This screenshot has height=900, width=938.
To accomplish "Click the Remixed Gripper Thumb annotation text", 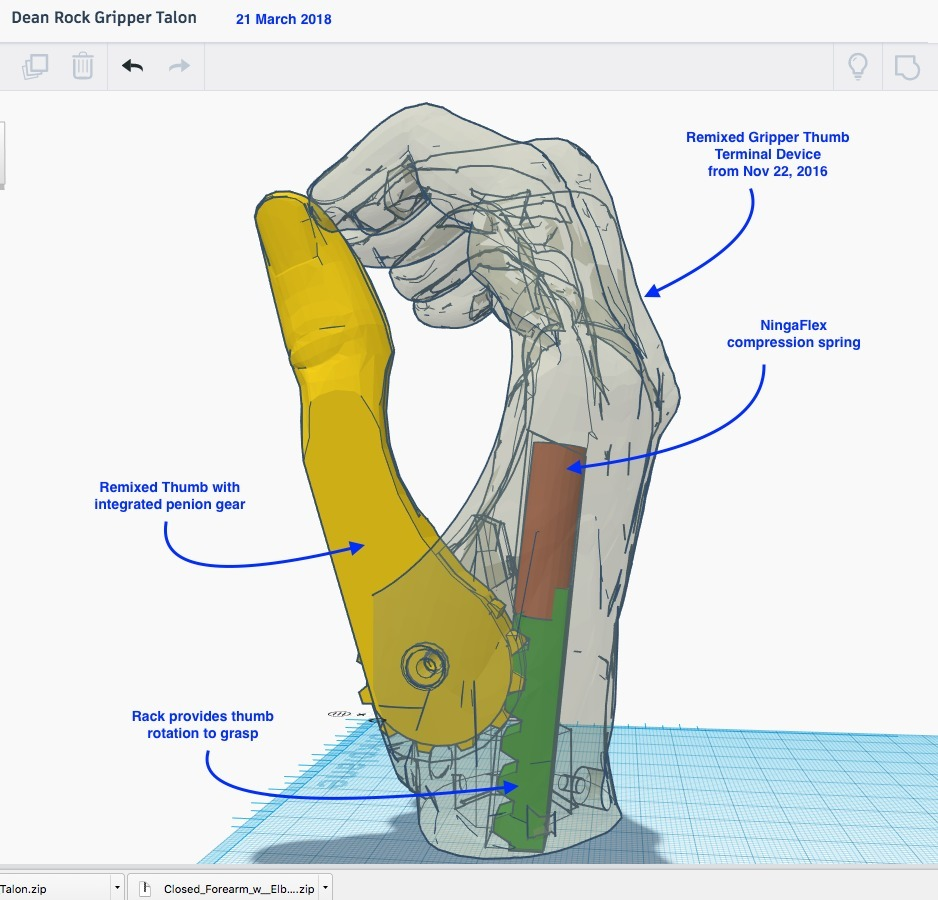I will (x=766, y=154).
